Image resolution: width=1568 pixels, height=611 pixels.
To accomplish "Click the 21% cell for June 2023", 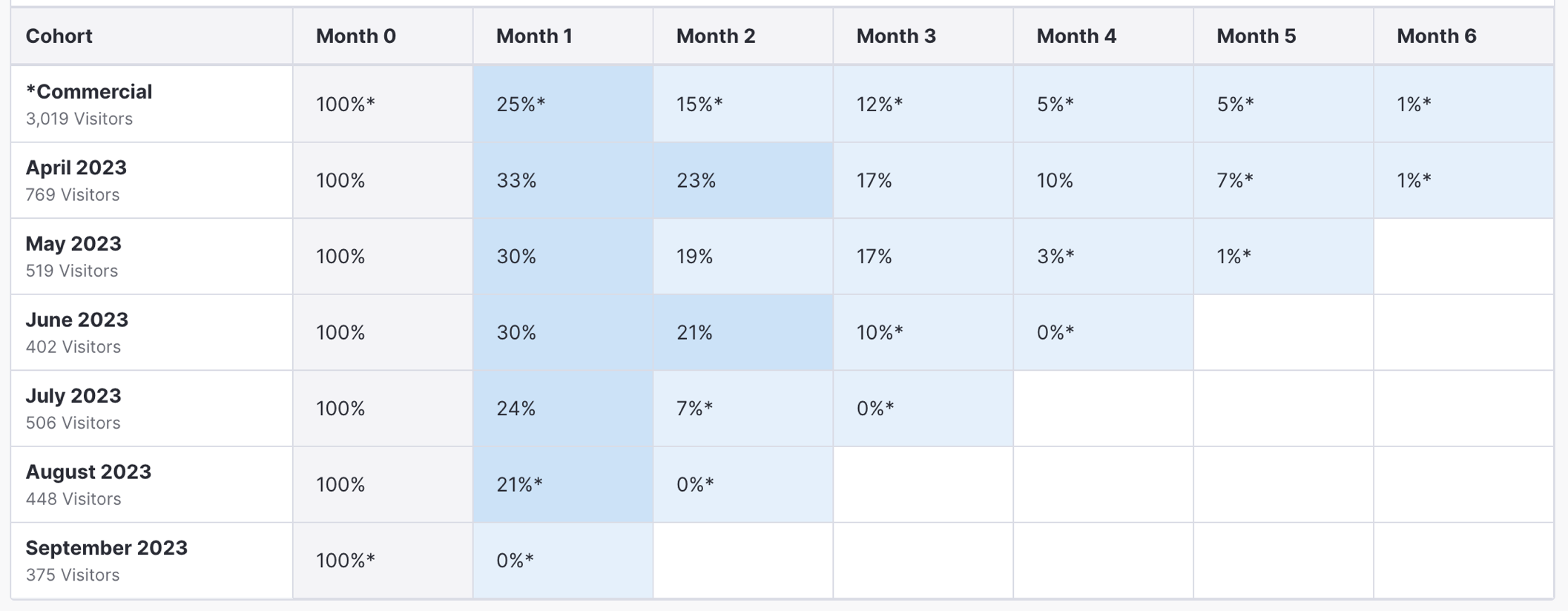I will (x=743, y=332).
